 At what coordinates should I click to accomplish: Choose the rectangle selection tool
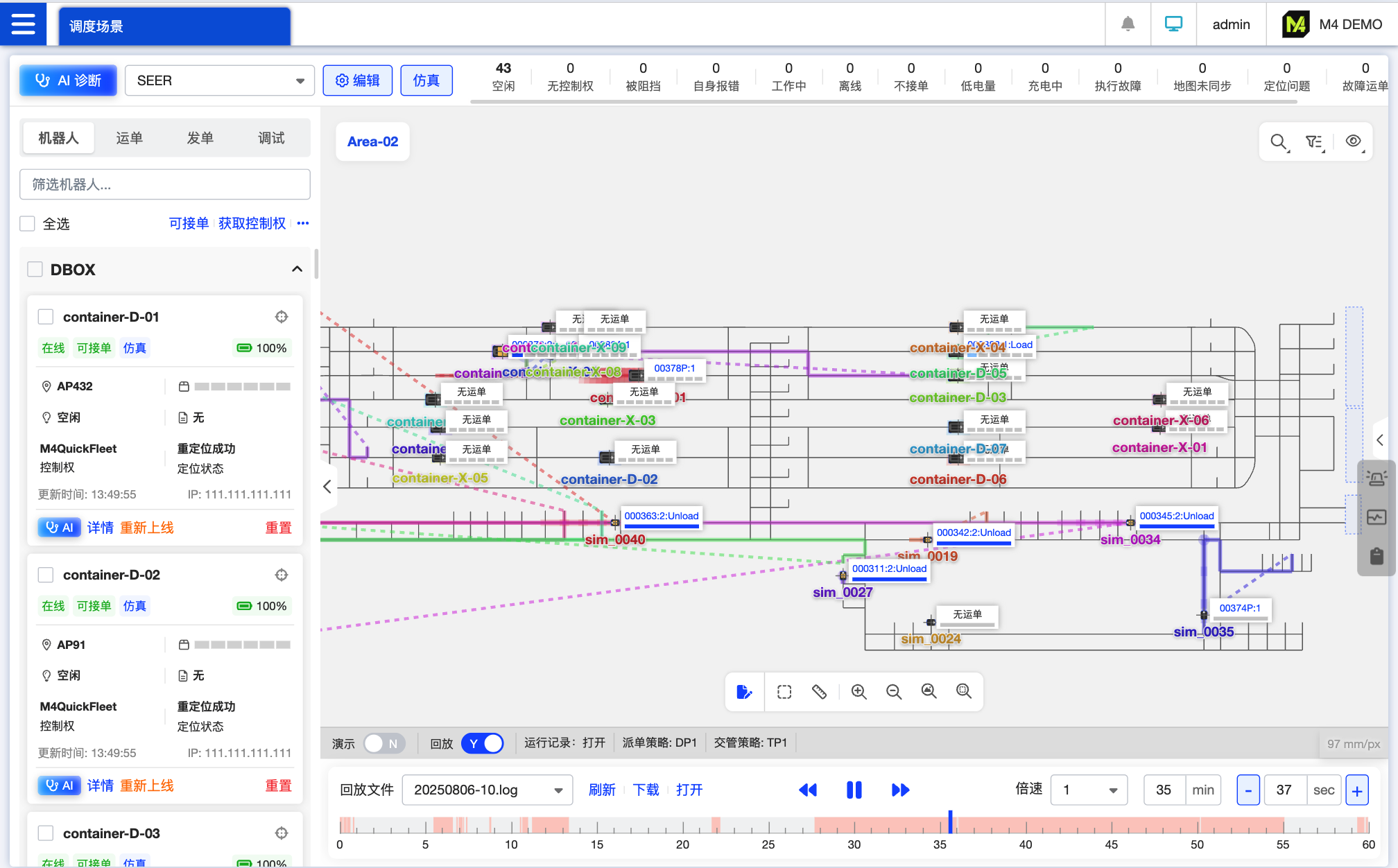pyautogui.click(x=784, y=692)
